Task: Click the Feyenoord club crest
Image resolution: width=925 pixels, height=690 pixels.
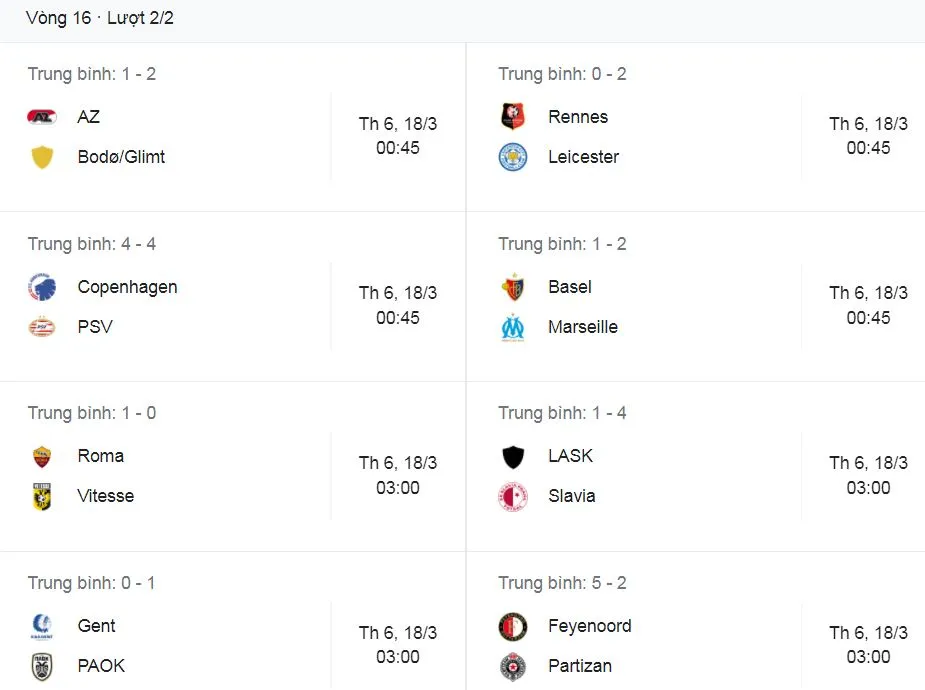Action: click(x=513, y=626)
